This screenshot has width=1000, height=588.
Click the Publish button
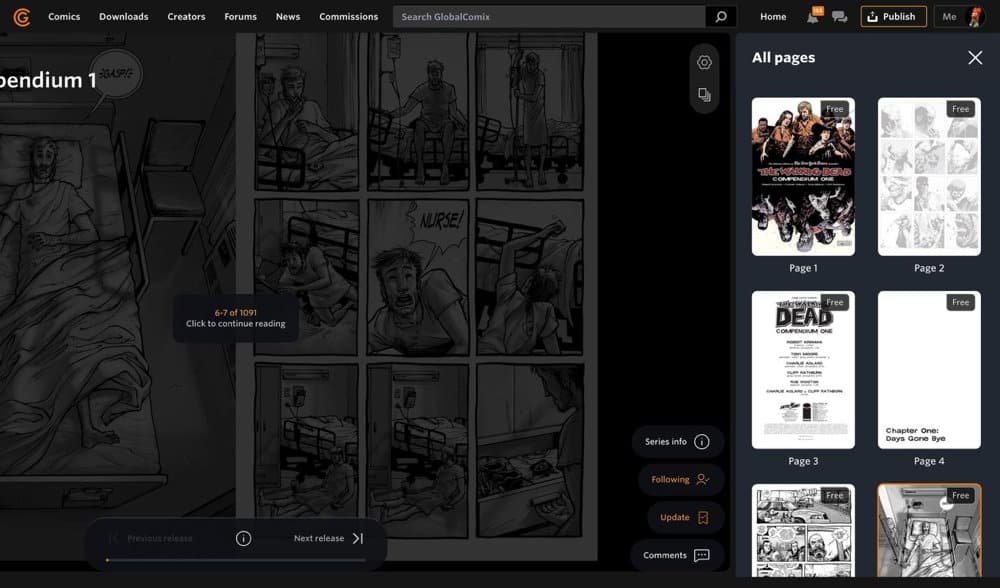(x=892, y=17)
